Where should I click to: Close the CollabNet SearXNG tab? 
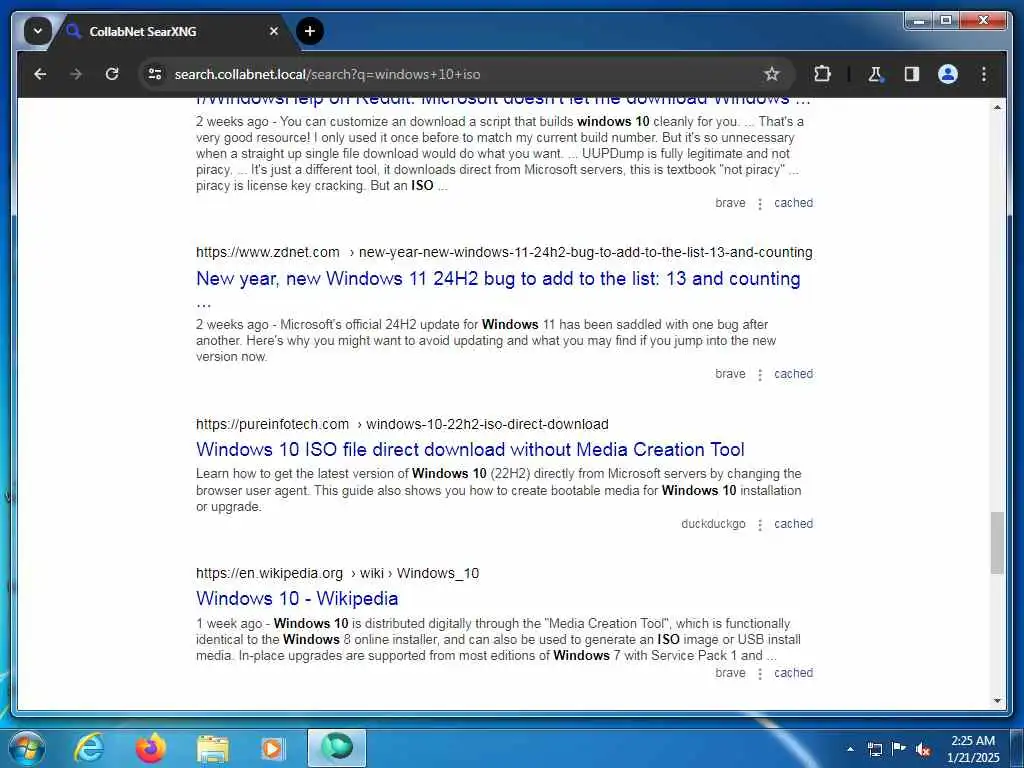point(274,31)
